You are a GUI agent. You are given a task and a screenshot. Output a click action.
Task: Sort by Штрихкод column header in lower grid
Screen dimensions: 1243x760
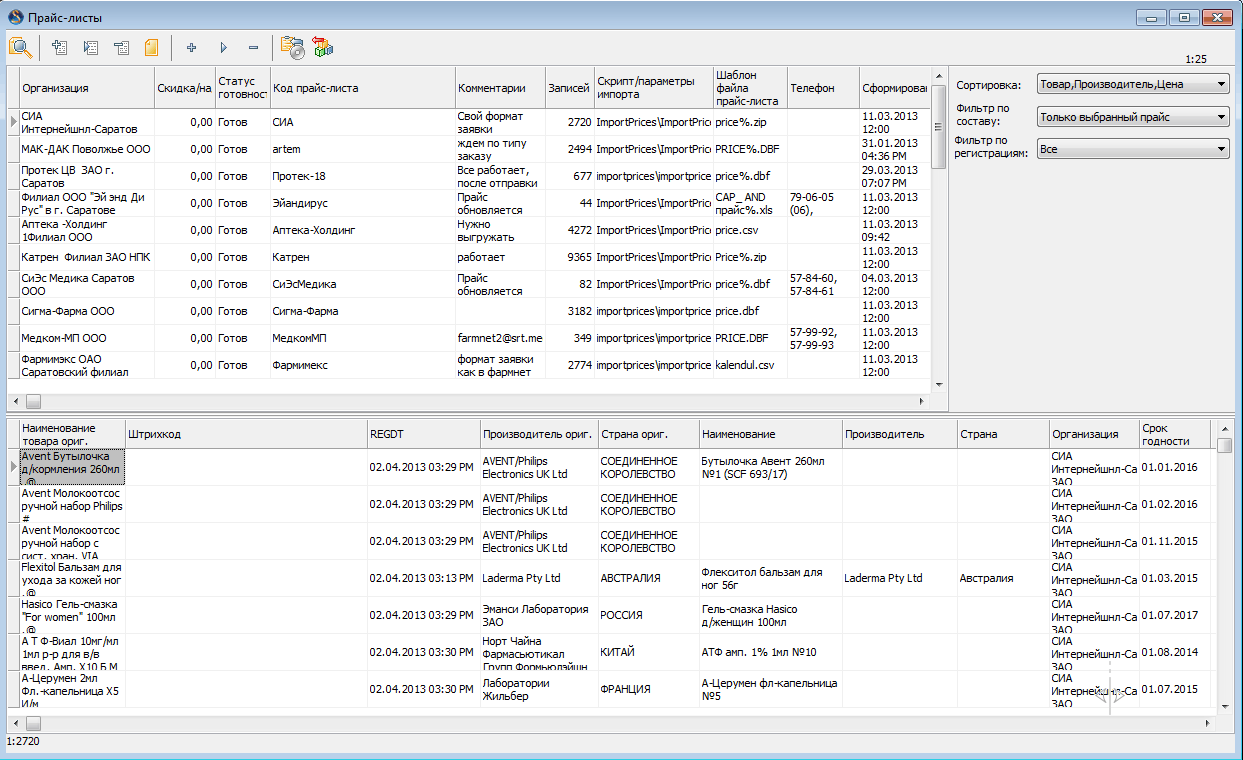coord(246,435)
